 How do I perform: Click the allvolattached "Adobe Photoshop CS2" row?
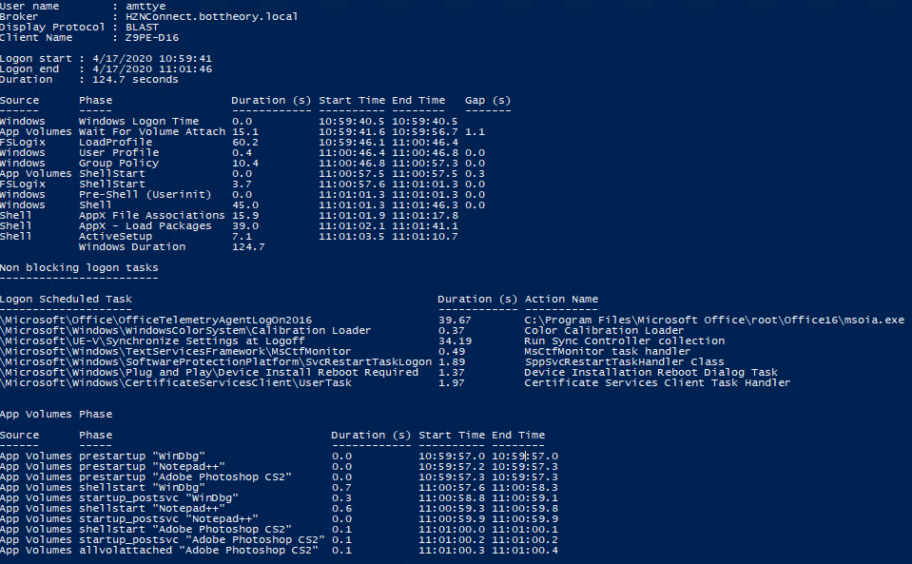pyautogui.click(x=279, y=551)
